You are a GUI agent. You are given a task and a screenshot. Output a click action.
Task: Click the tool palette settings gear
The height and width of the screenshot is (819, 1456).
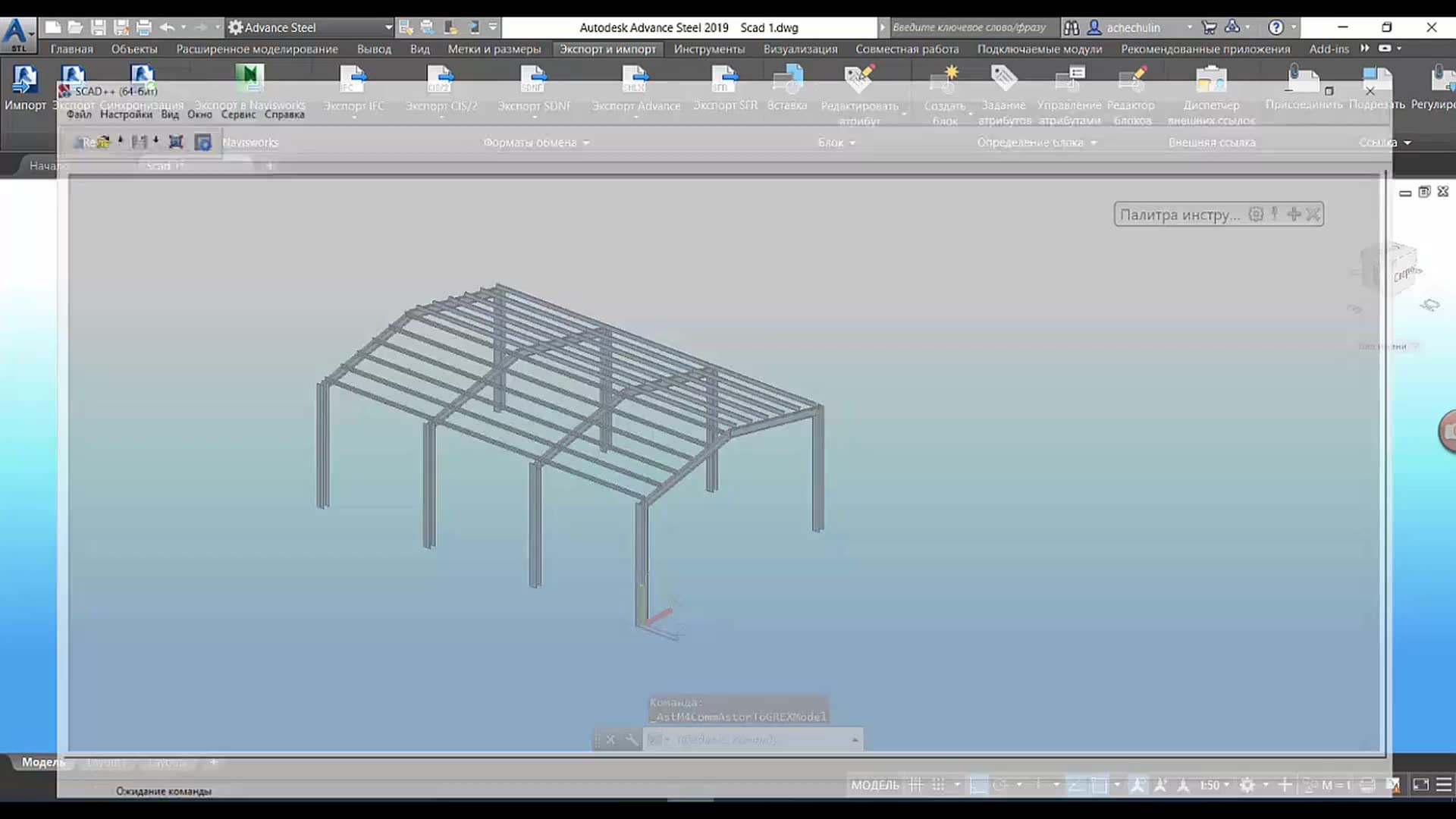tap(1256, 215)
